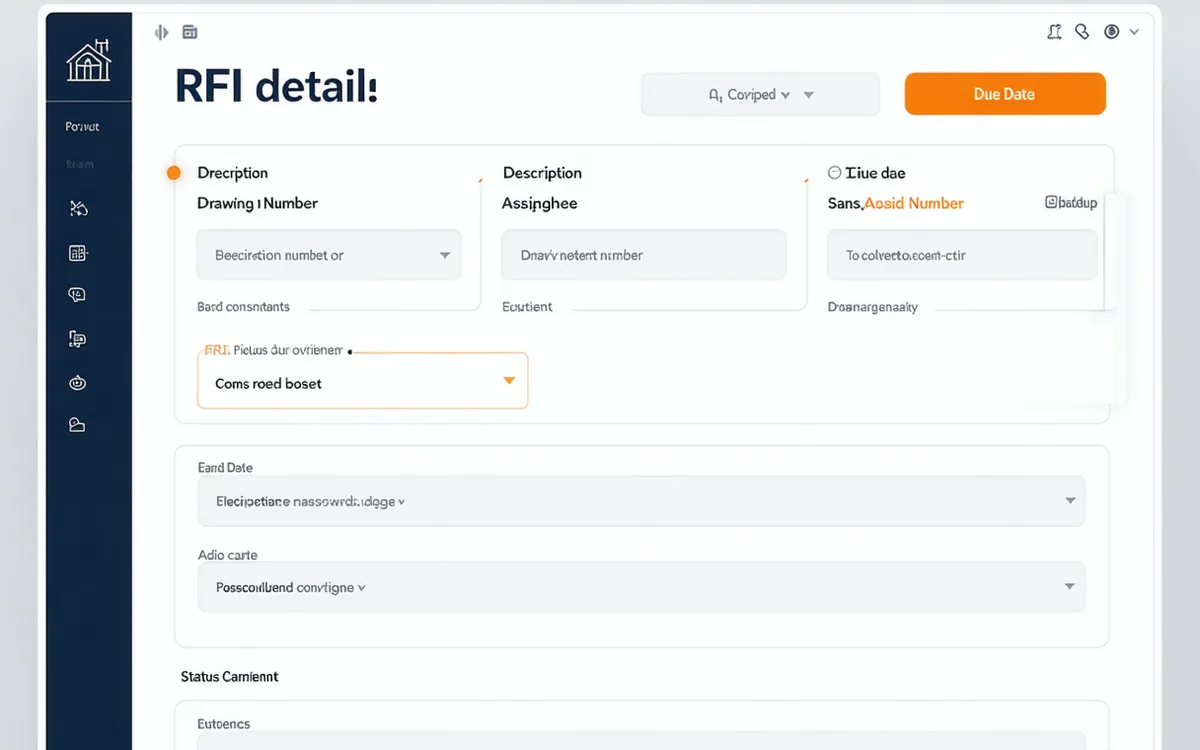Viewport: 1200px width, 750px height.
Task: Click the 'Adio carte' label
Action: click(228, 555)
